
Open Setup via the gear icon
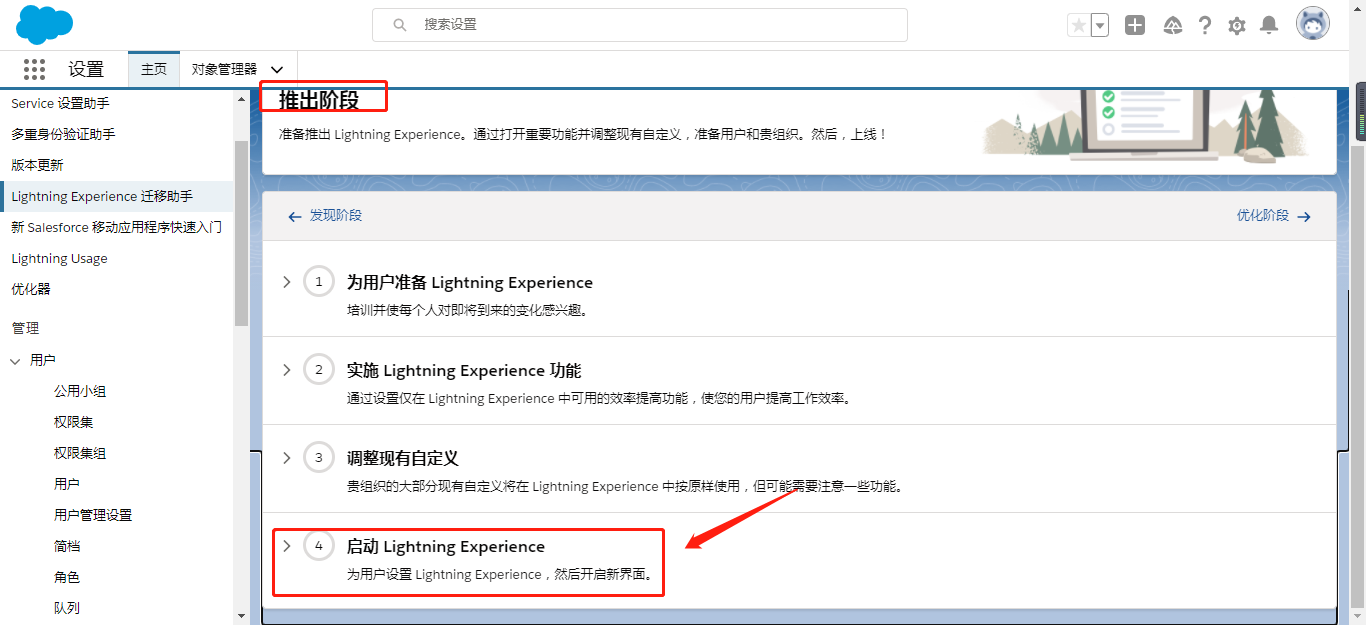1236,25
